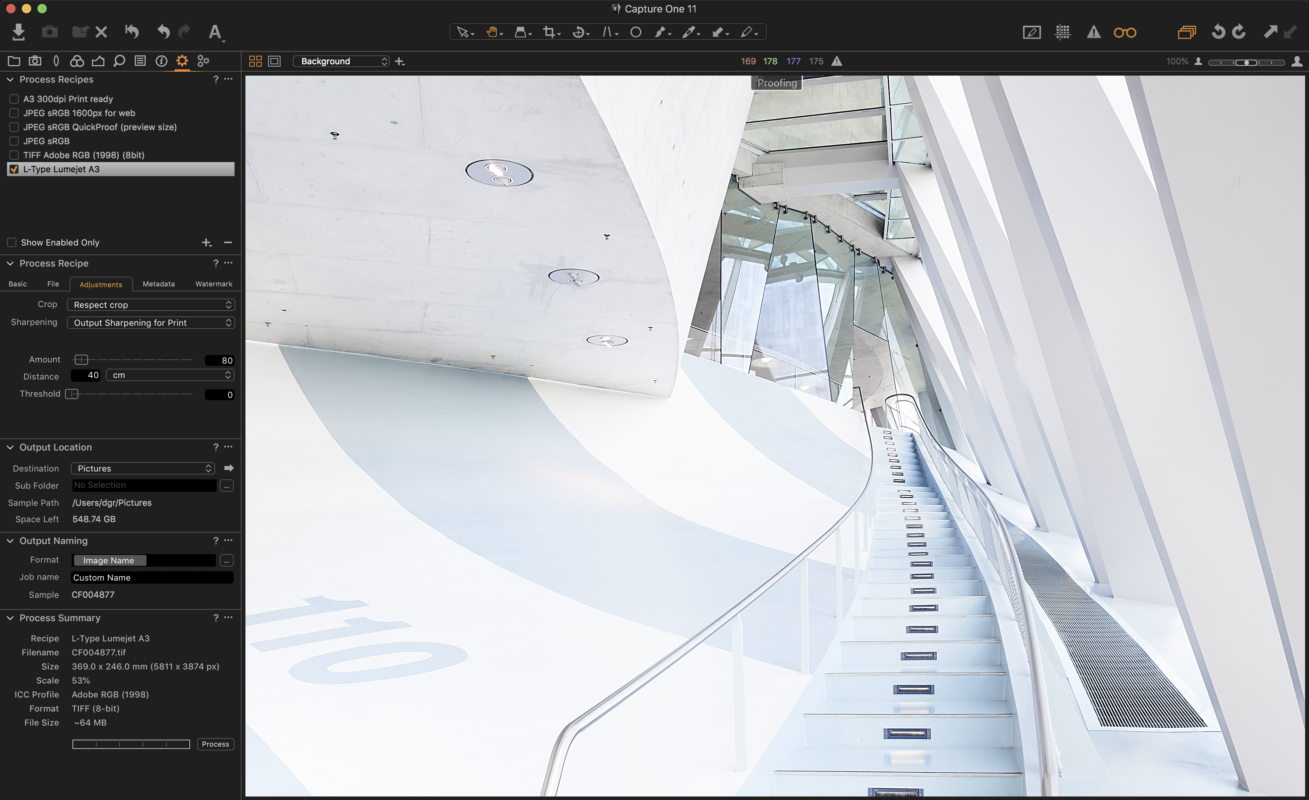
Task: Open the Destination dropdown showing Pictures
Action: pos(144,467)
